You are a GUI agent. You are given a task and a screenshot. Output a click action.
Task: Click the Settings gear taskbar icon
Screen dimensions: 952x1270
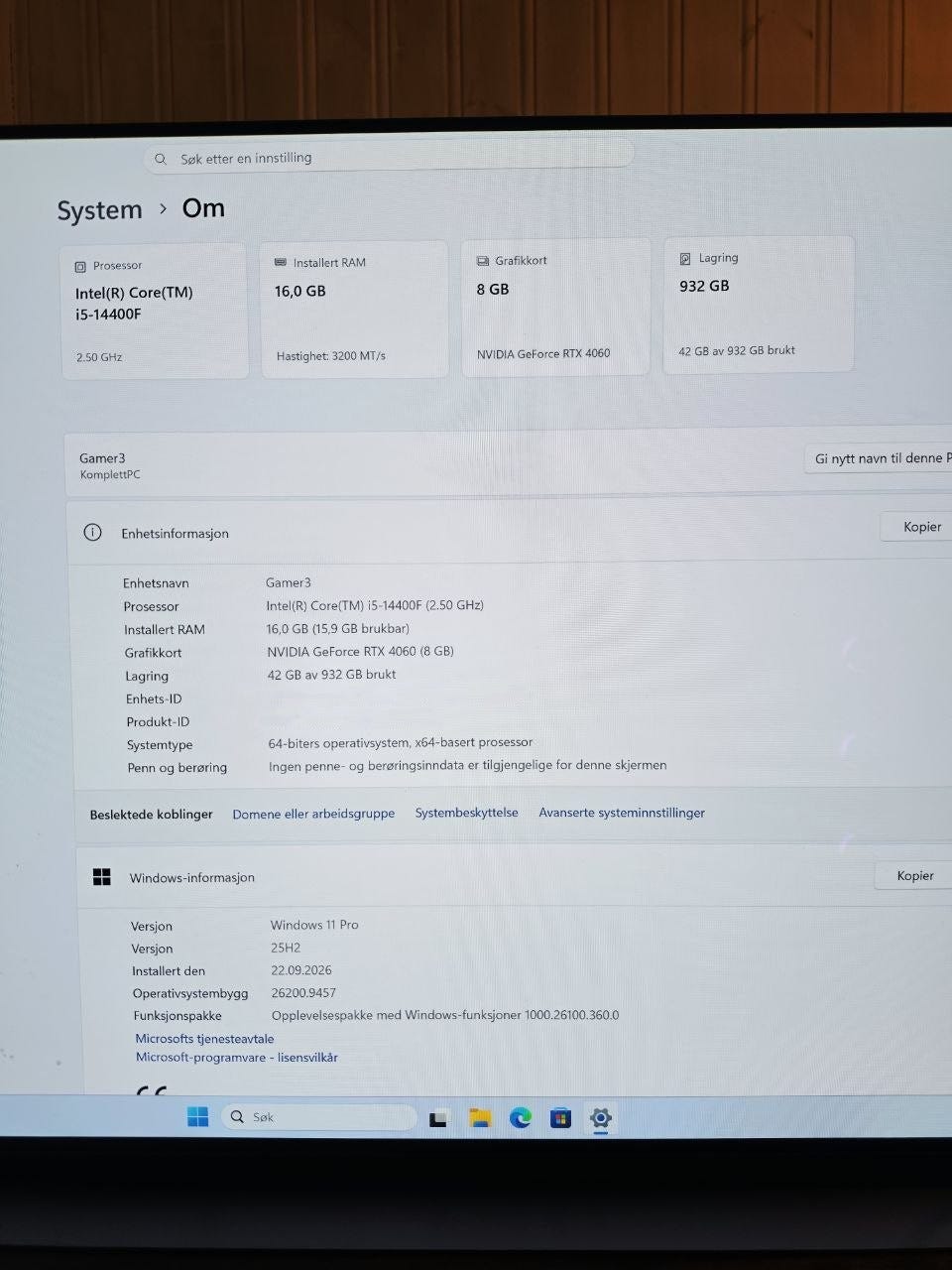pos(600,1118)
